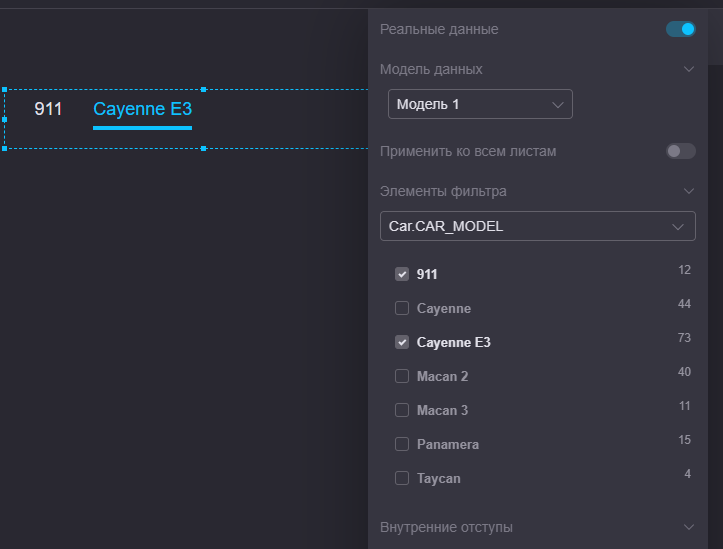Enable Применить ко всем листам switch
This screenshot has width=723, height=549.
tap(680, 151)
